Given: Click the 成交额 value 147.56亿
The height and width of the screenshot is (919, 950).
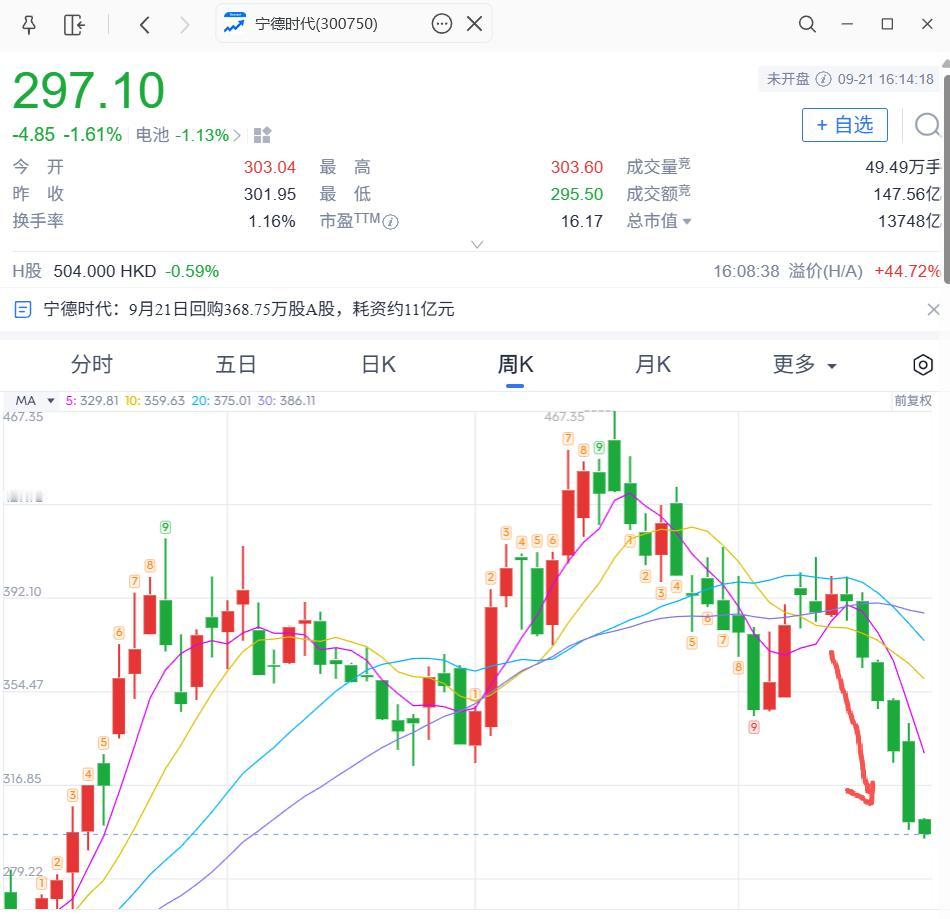Looking at the screenshot, I should pos(906,194).
